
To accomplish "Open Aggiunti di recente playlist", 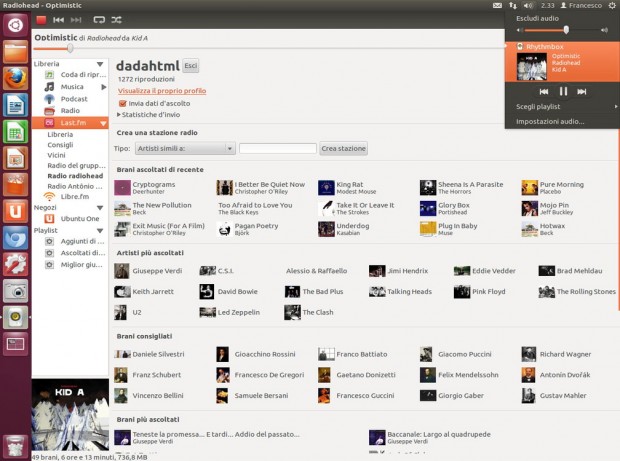I will coord(75,241).
